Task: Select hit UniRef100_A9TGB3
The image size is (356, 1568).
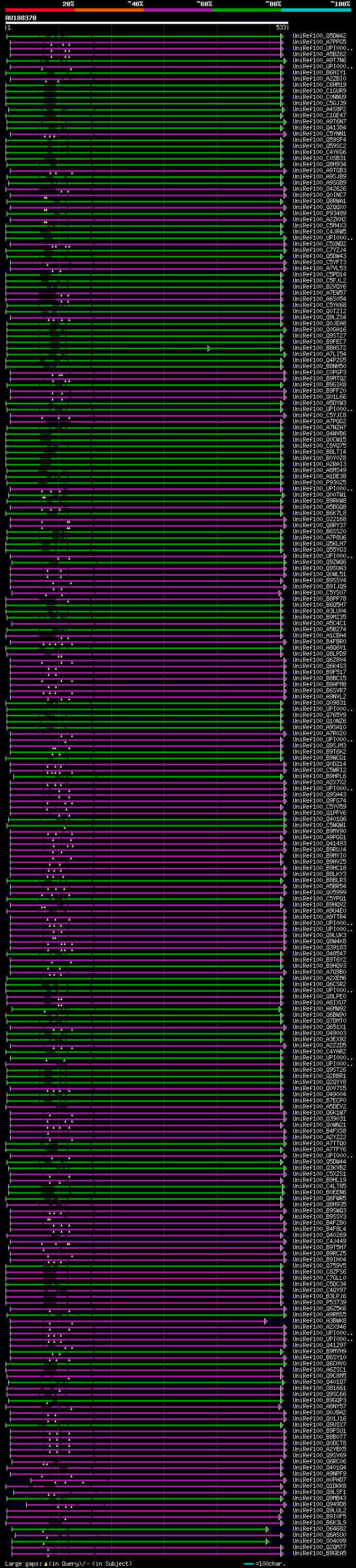Action: (x=319, y=170)
